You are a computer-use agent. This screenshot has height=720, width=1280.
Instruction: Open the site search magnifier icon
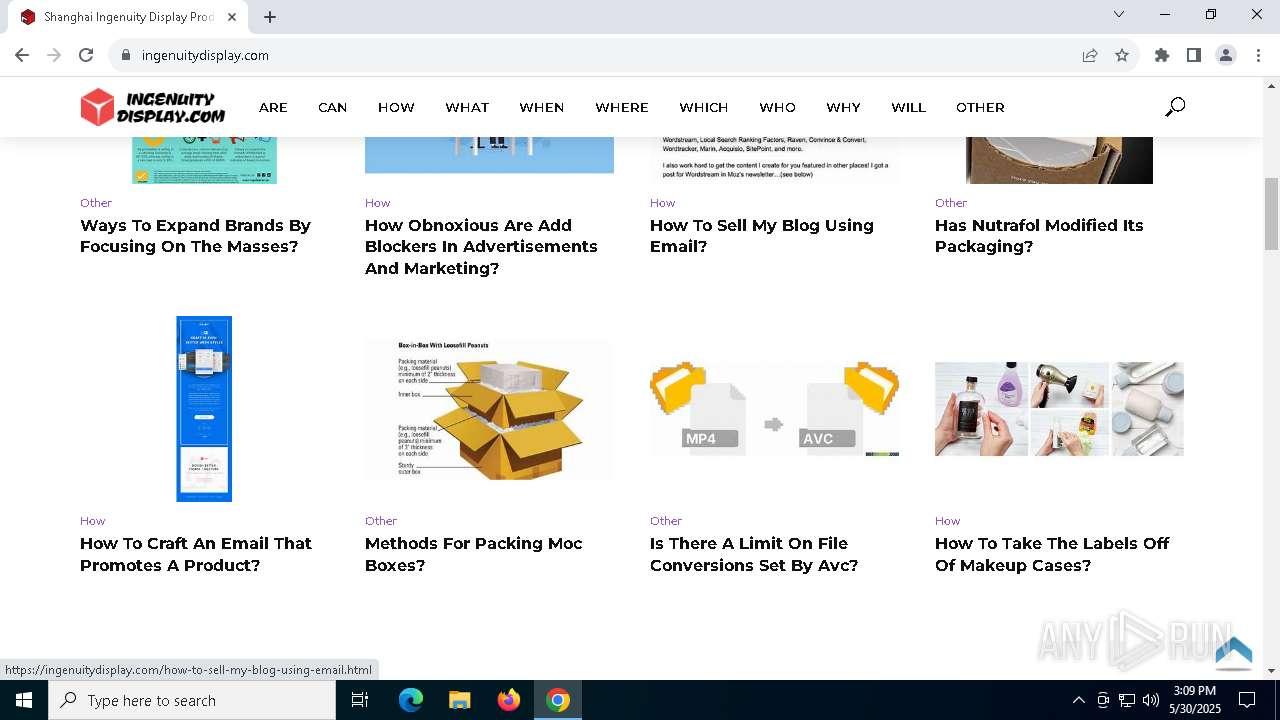click(1175, 107)
